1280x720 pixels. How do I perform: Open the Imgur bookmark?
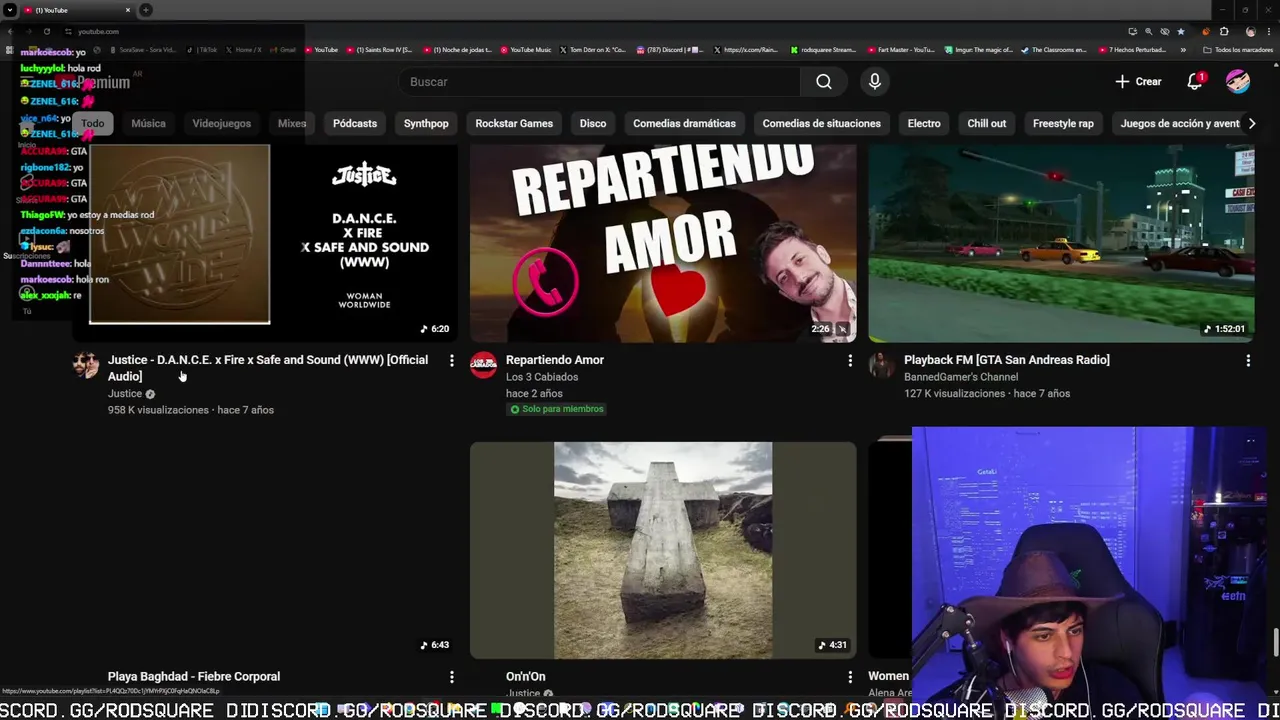(x=979, y=49)
